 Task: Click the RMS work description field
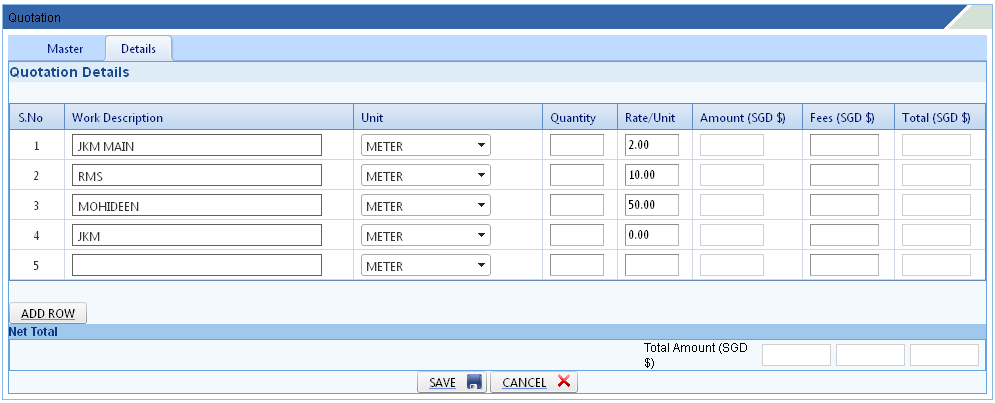[197, 175]
